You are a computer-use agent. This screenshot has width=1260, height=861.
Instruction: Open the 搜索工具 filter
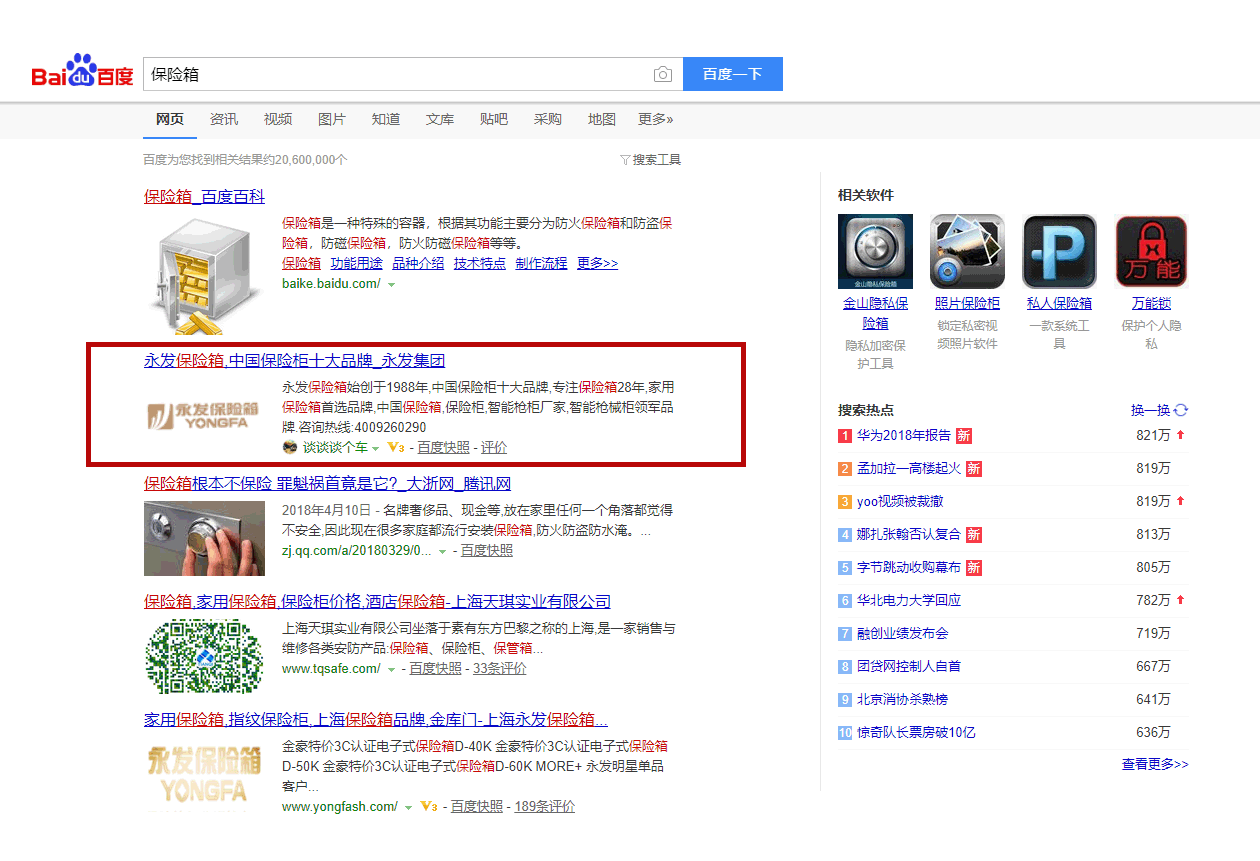click(x=650, y=160)
